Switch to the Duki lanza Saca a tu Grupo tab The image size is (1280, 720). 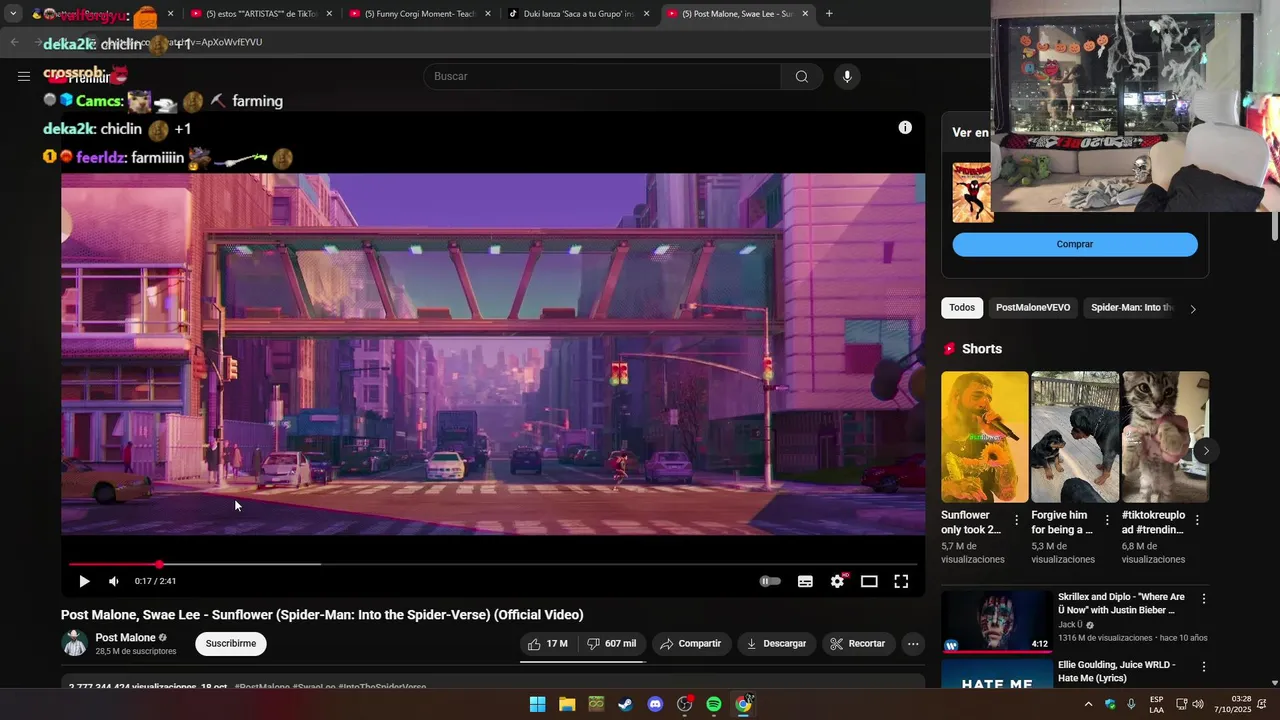coord(579,14)
